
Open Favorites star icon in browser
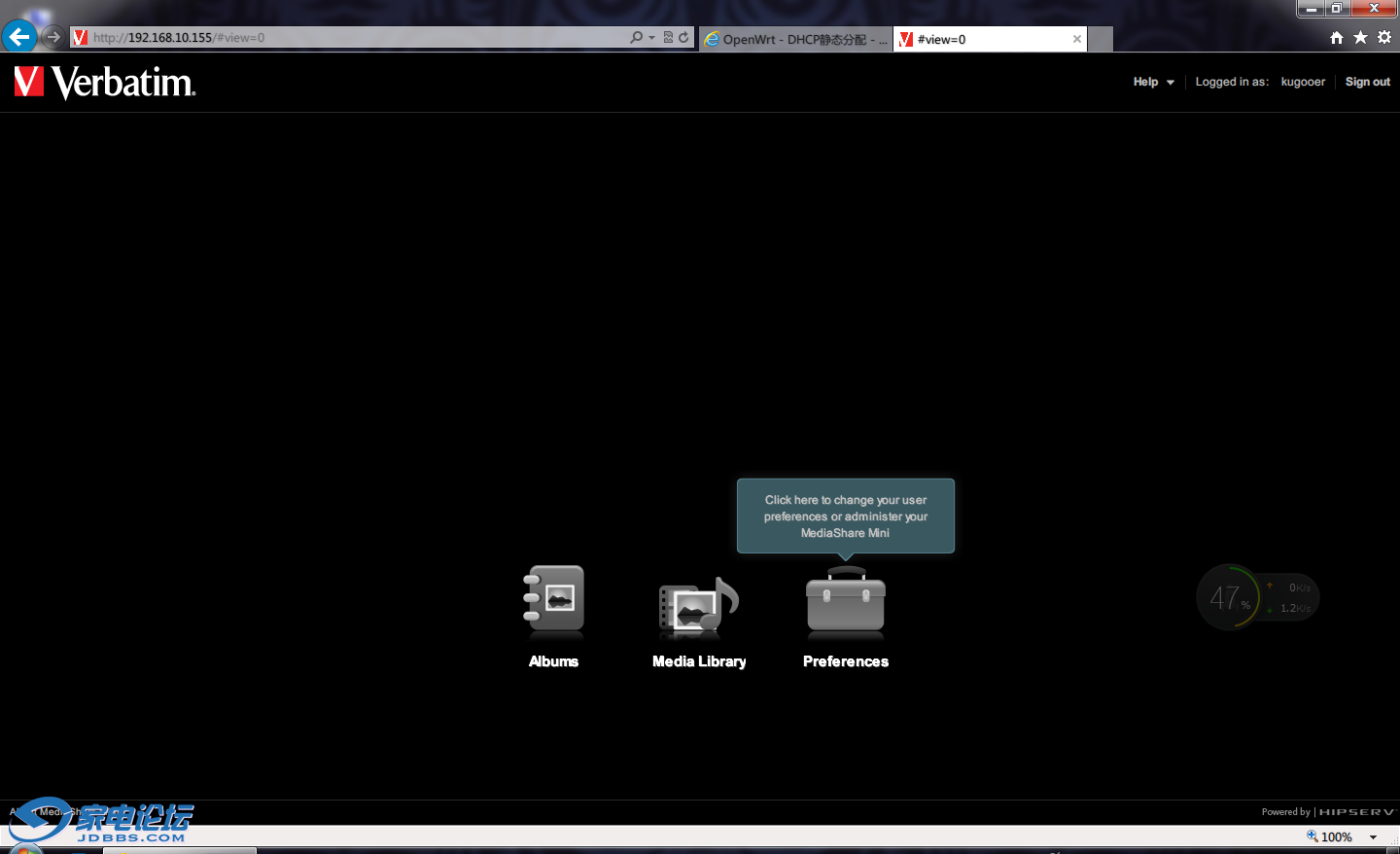coord(1360,37)
